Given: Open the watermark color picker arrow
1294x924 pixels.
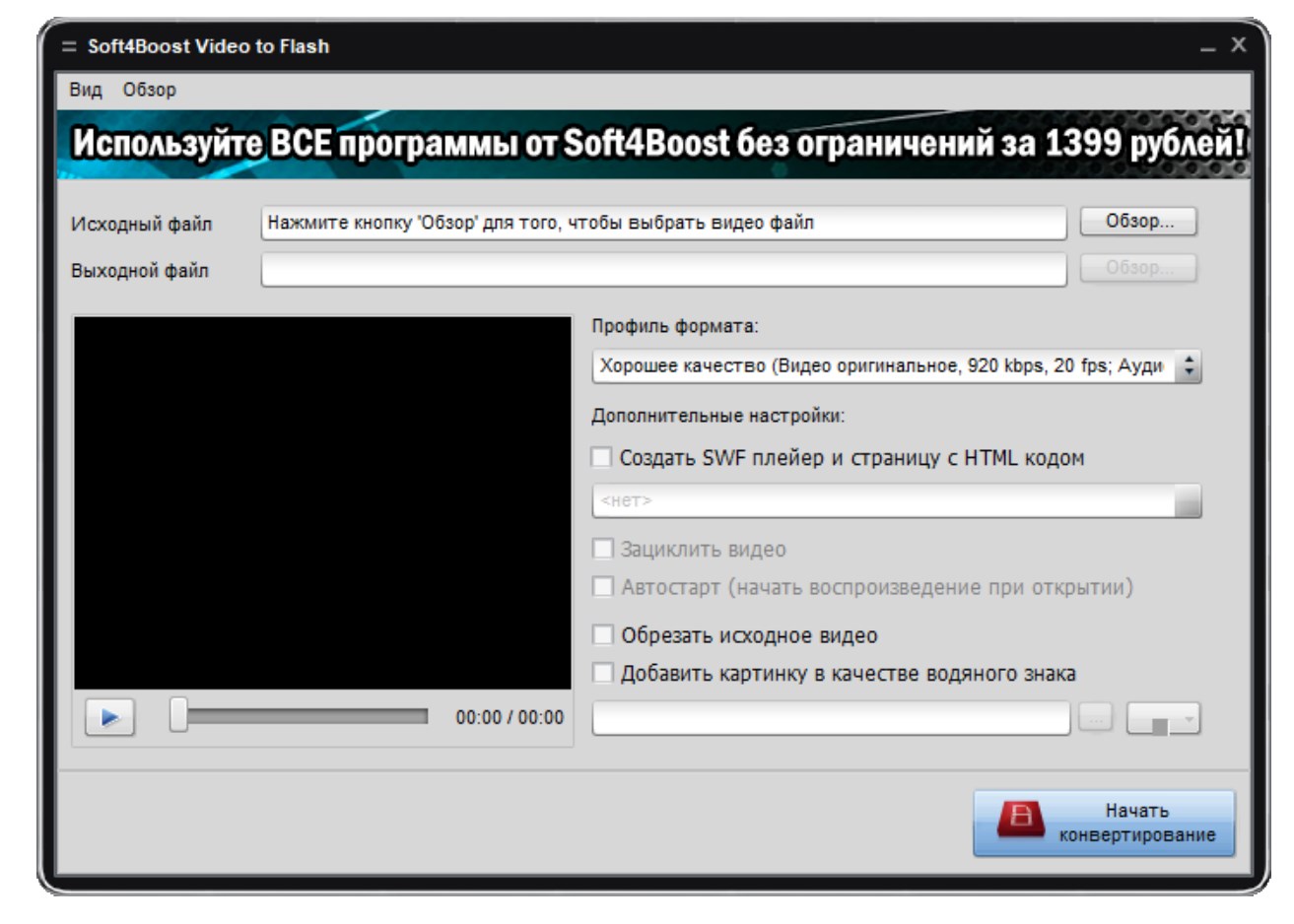Looking at the screenshot, I should click(1190, 721).
